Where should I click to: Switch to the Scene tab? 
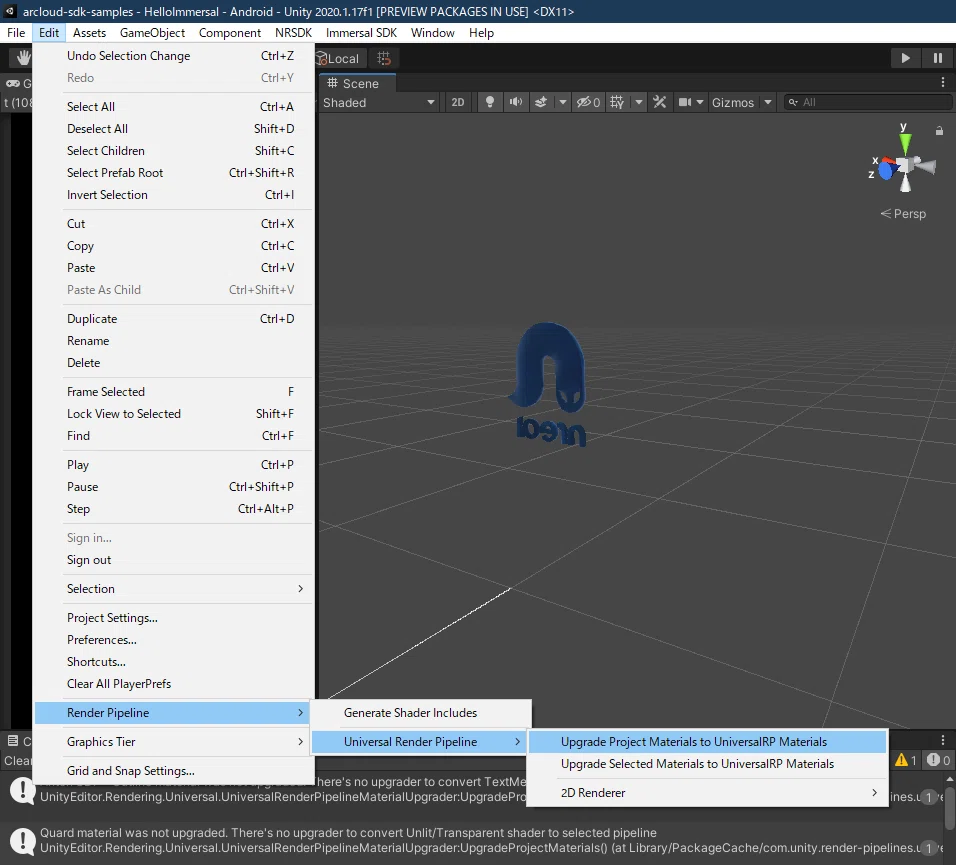coord(357,83)
